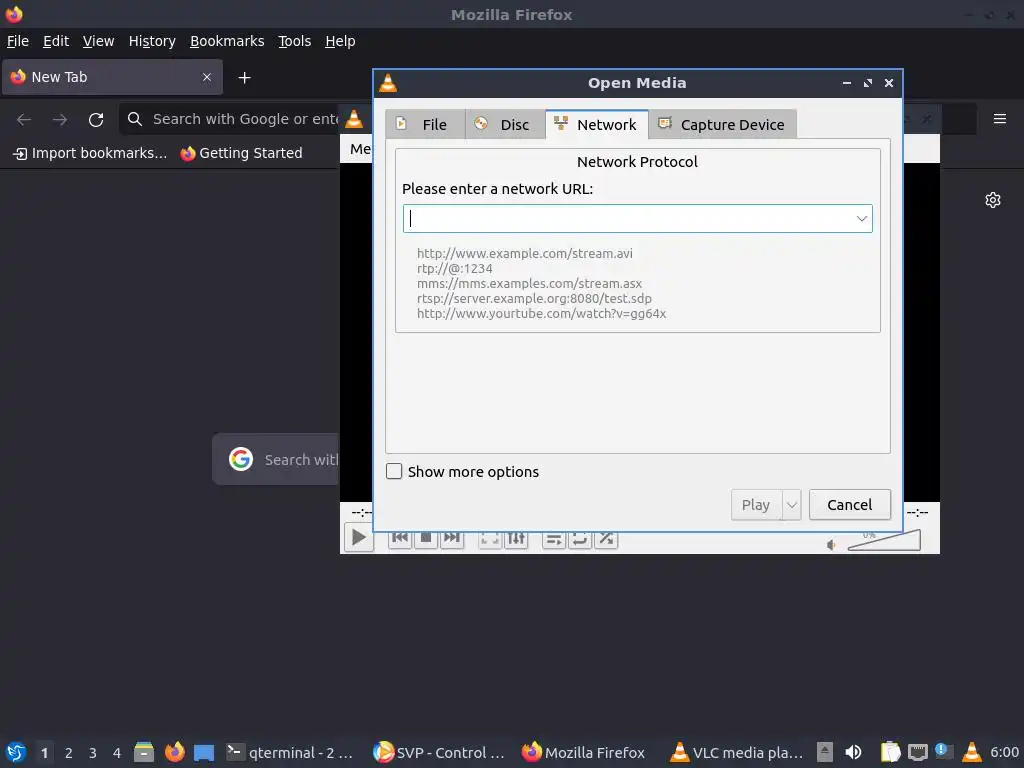The image size is (1024, 768).
Task: Switch to Mozilla Firefox taskbar entry
Action: [583, 752]
